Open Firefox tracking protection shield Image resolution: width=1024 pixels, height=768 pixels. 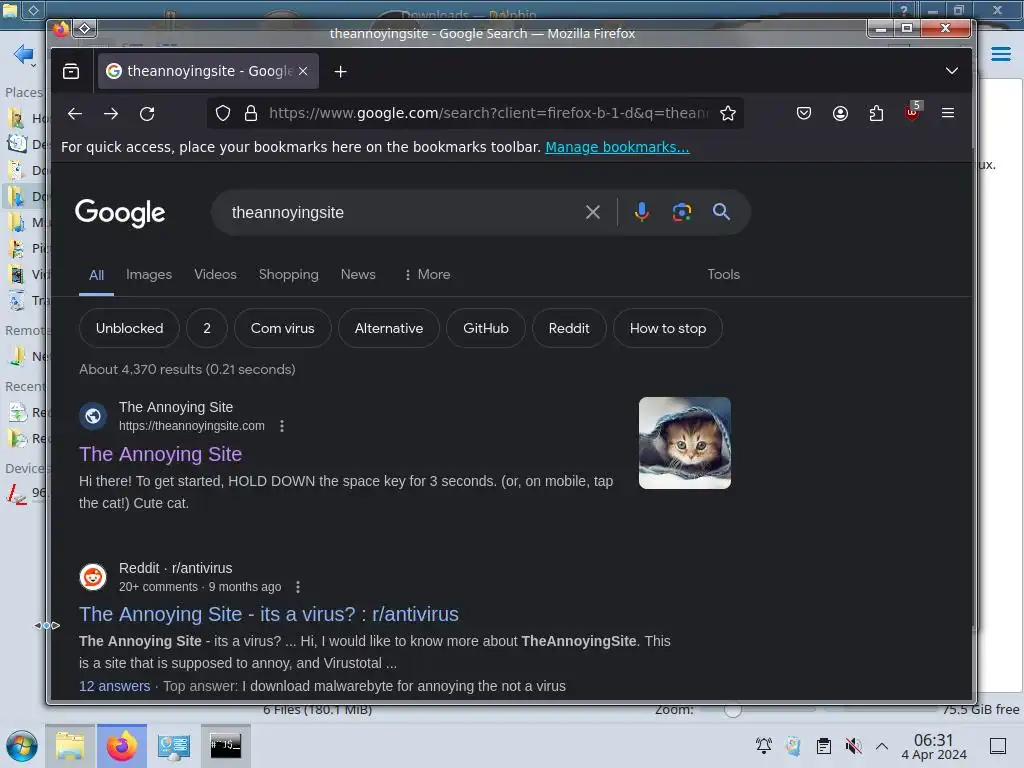(x=223, y=114)
